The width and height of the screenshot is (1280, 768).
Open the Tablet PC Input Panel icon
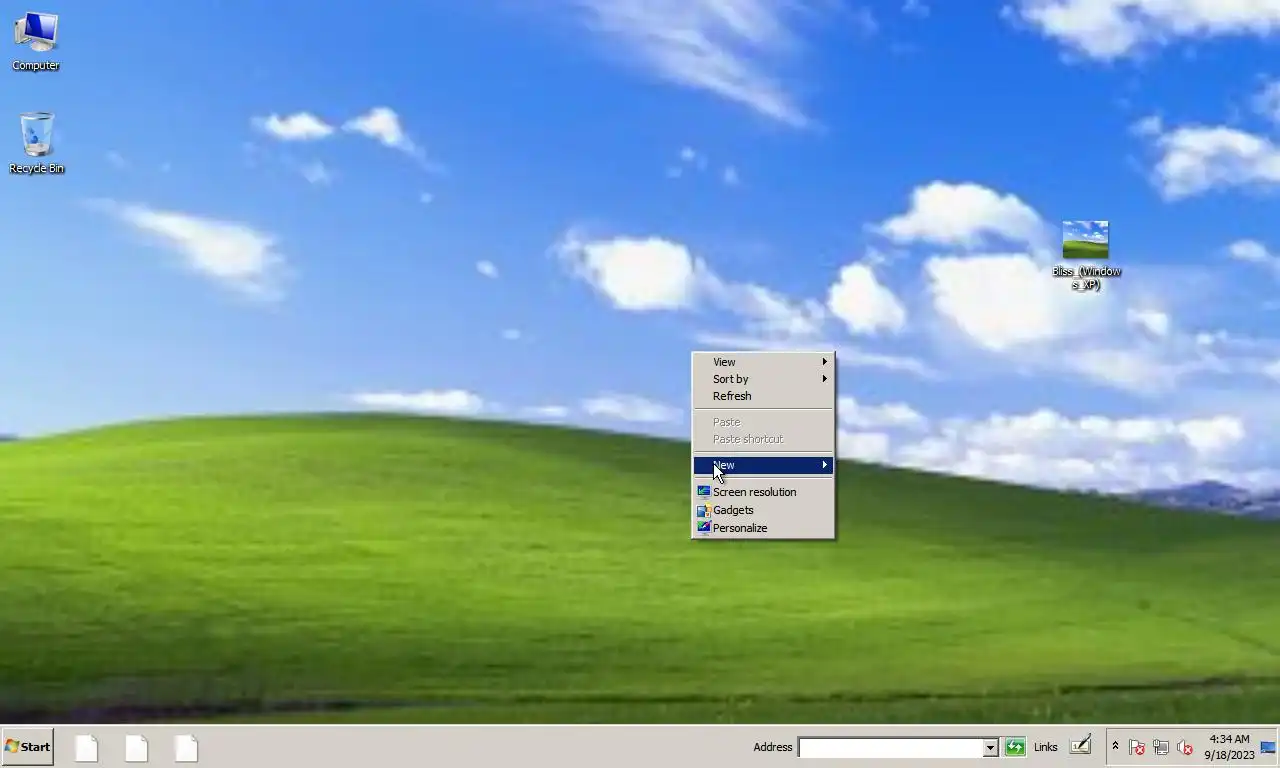1080,745
